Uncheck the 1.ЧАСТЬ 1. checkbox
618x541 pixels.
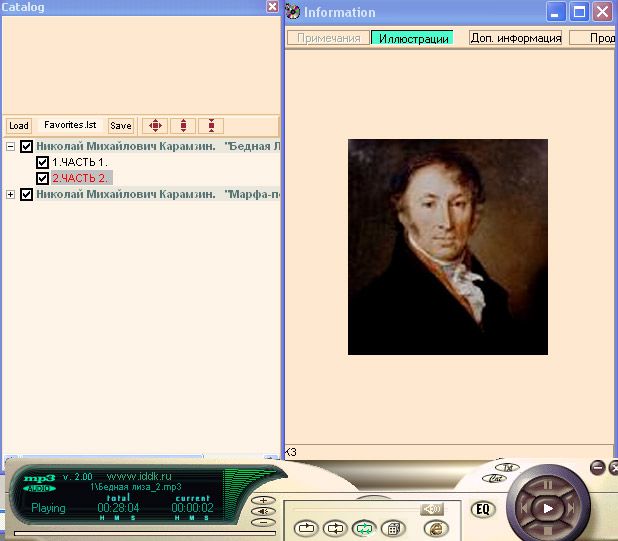tap(42, 162)
